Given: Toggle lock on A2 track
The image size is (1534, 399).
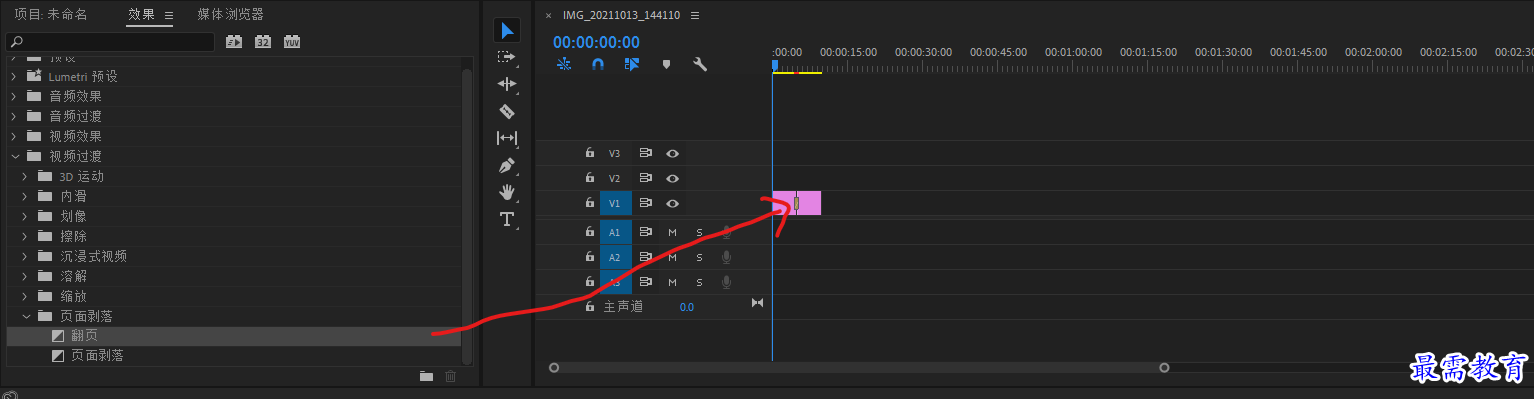Looking at the screenshot, I should click(590, 257).
